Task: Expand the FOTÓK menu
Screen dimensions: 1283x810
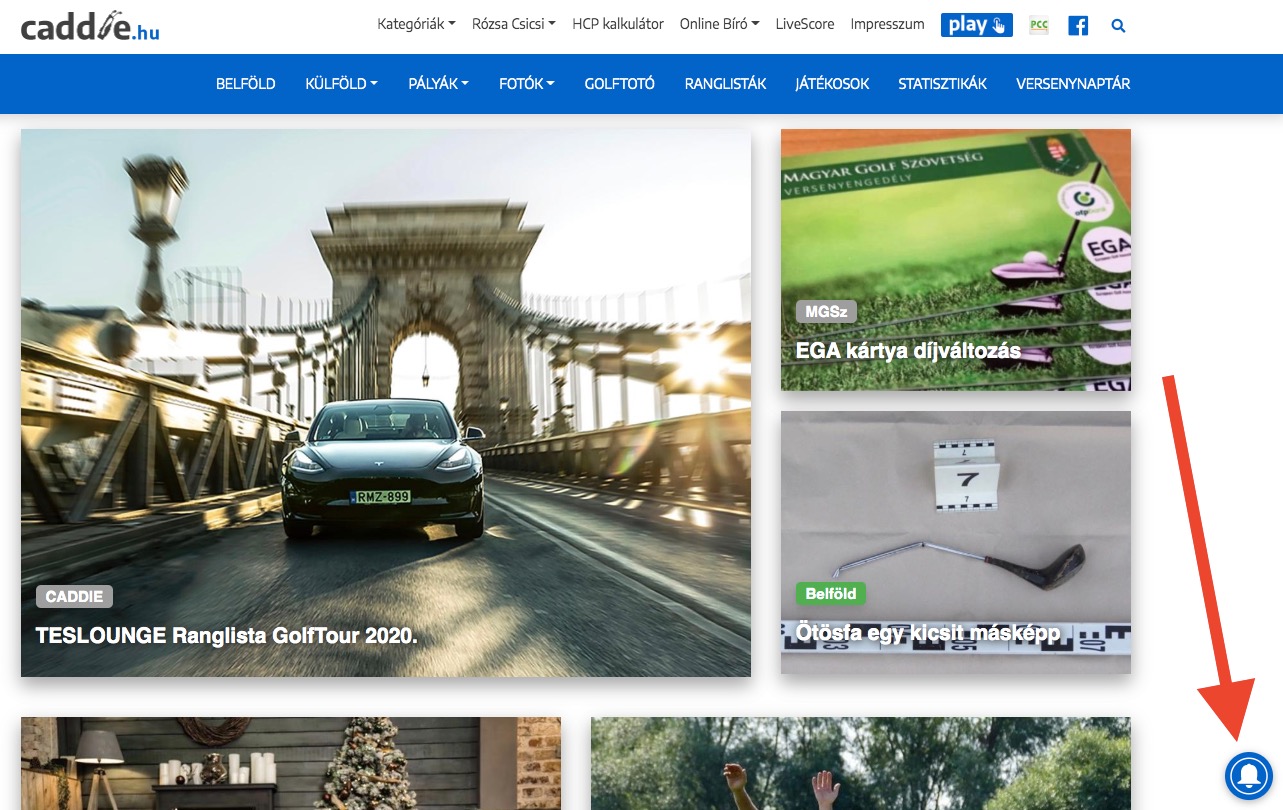Action: coord(527,84)
